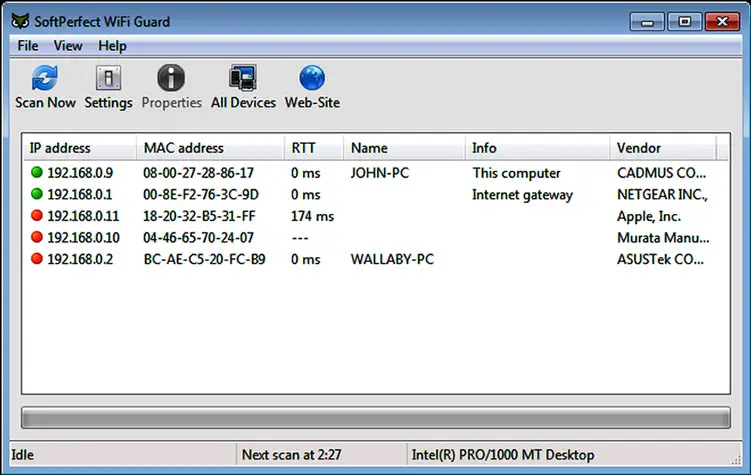
Task: Open the File menu
Action: (x=28, y=46)
